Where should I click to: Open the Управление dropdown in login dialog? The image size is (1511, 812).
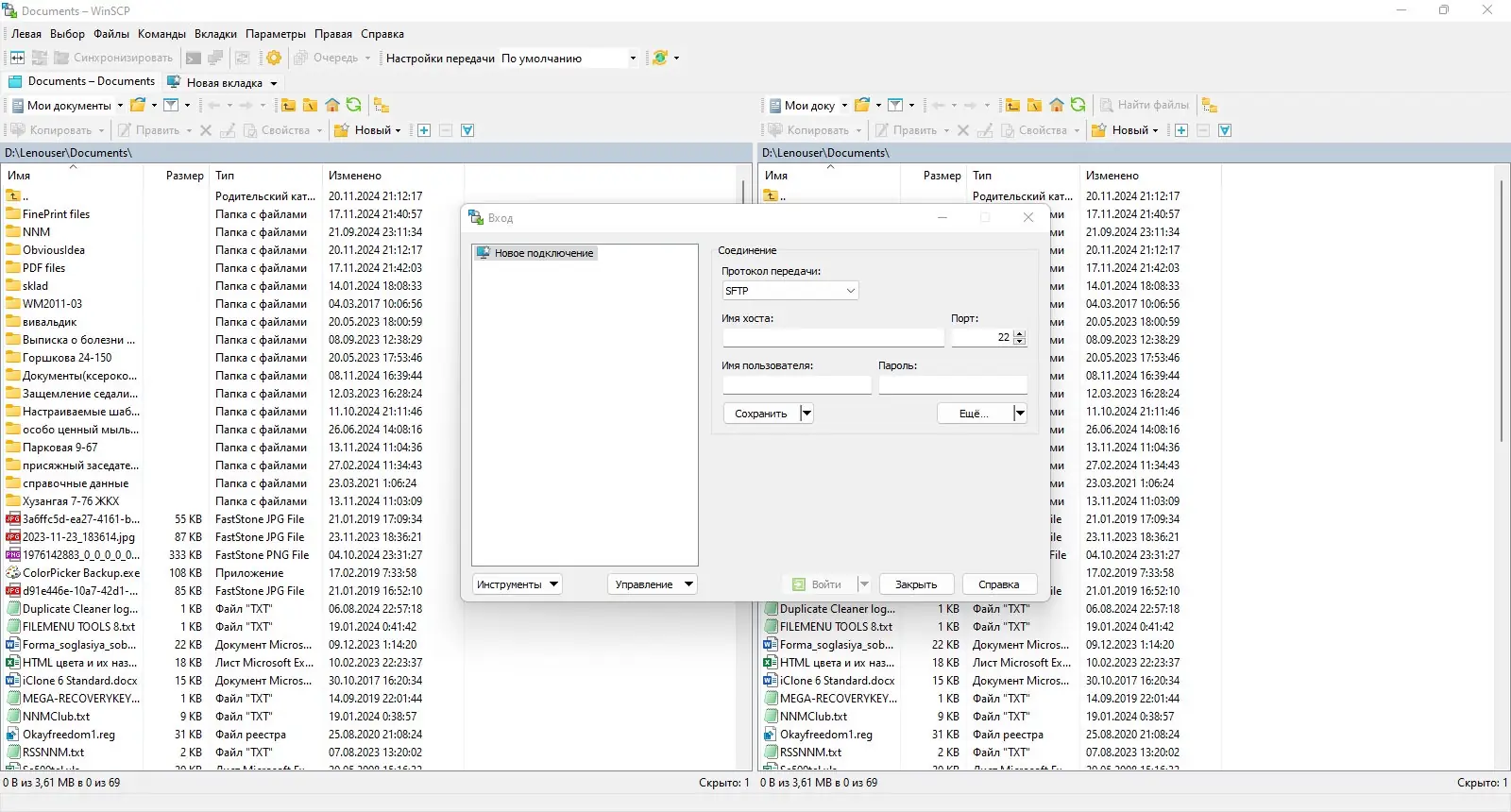click(x=653, y=584)
